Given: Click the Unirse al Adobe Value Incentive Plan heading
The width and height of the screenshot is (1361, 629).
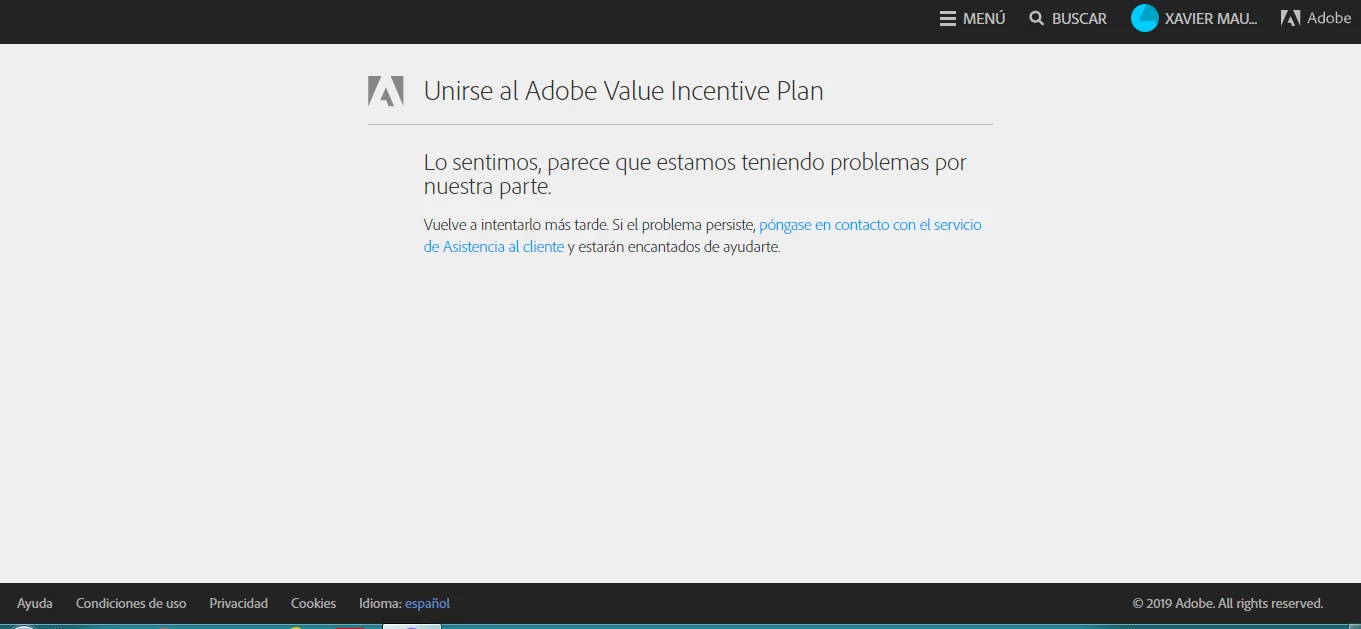Looking at the screenshot, I should 623,91.
